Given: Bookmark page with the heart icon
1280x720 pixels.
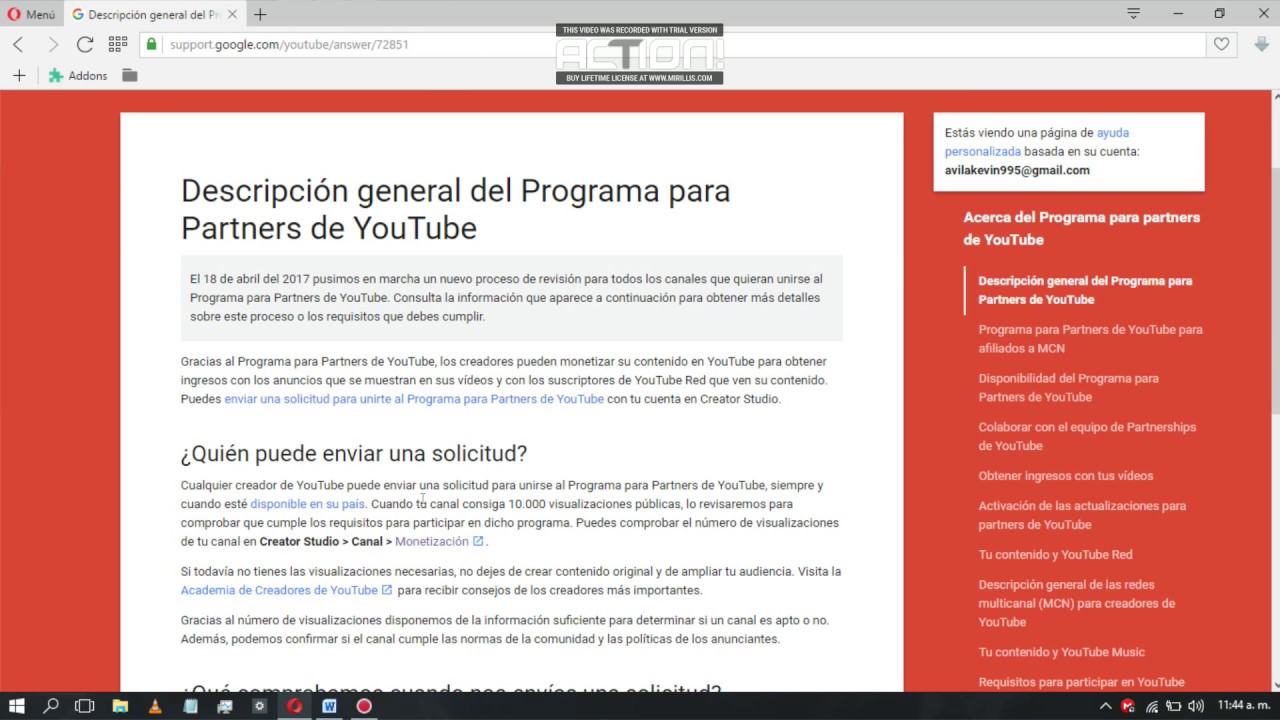Looking at the screenshot, I should coord(1221,44).
